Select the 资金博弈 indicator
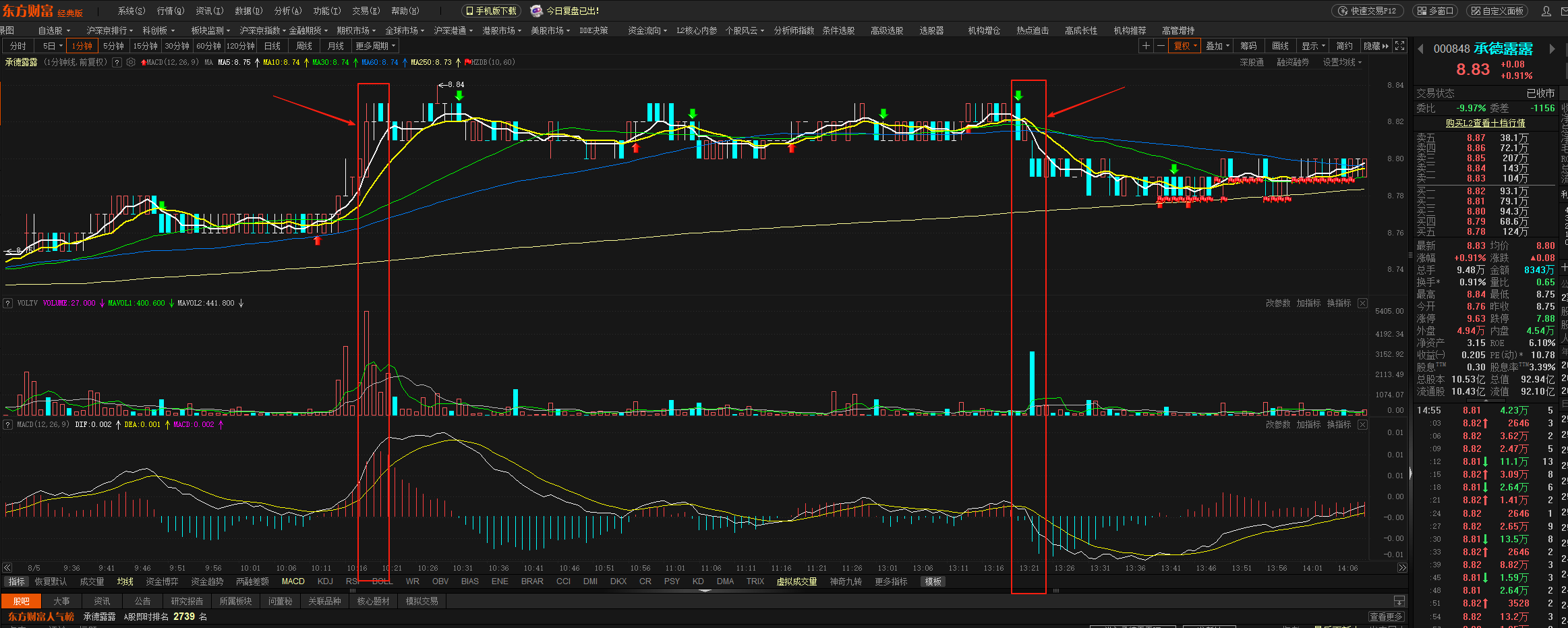The height and width of the screenshot is (628, 1568). [162, 581]
